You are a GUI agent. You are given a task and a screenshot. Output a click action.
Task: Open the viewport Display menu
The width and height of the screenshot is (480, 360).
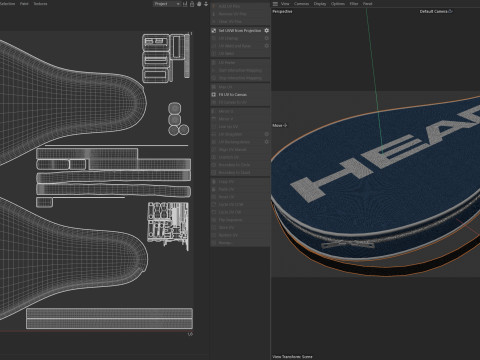coord(320,4)
